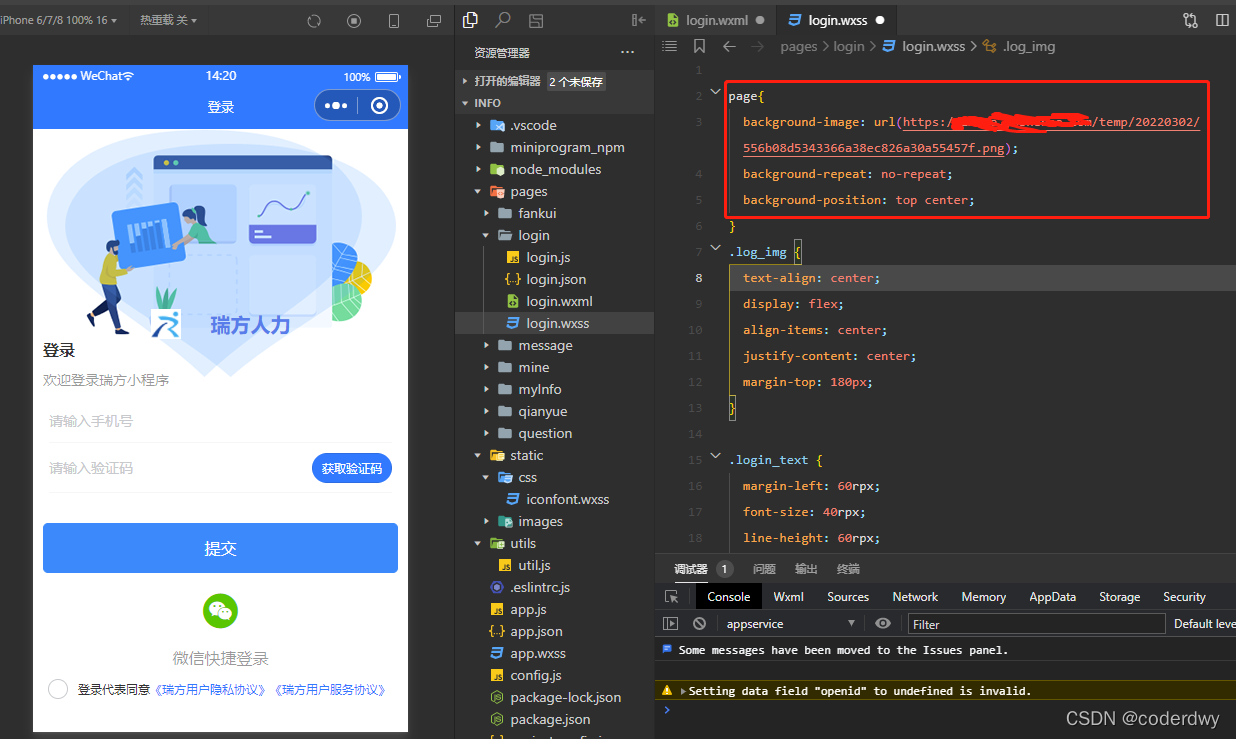Image resolution: width=1236 pixels, height=739 pixels.
Task: Click the console Filter input
Action: click(1036, 624)
